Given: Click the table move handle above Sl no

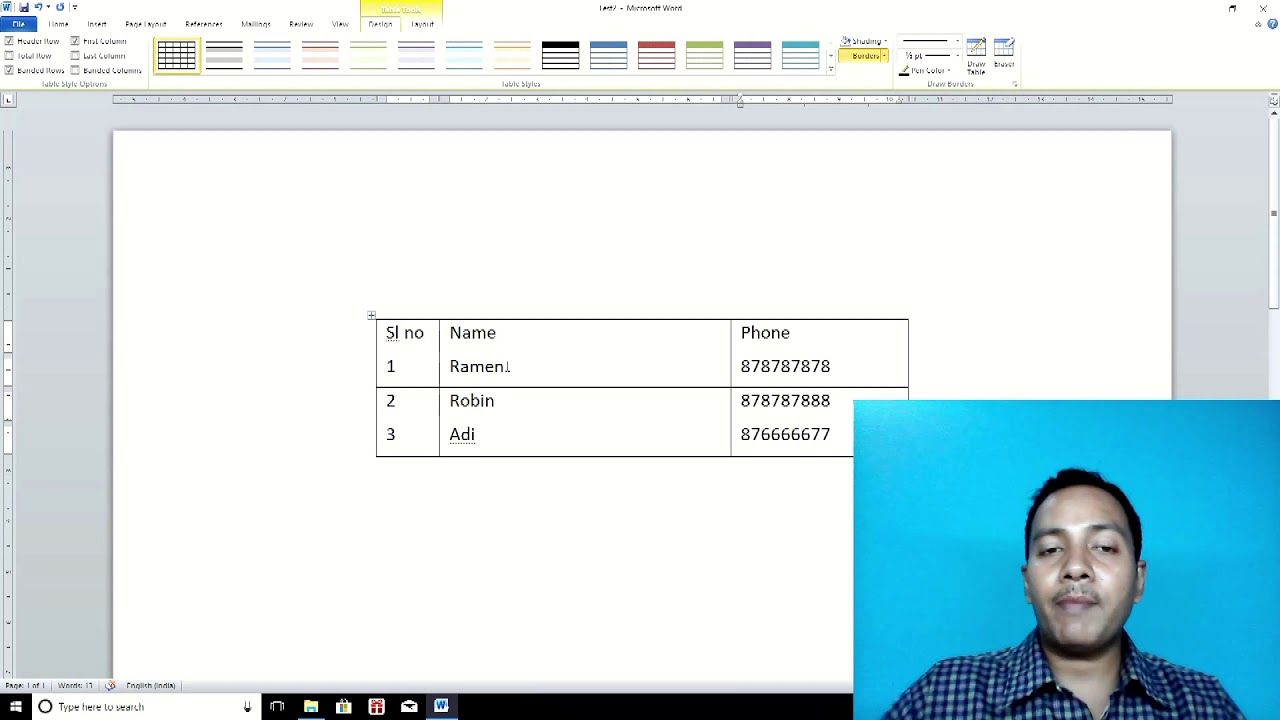Looking at the screenshot, I should click(371, 315).
